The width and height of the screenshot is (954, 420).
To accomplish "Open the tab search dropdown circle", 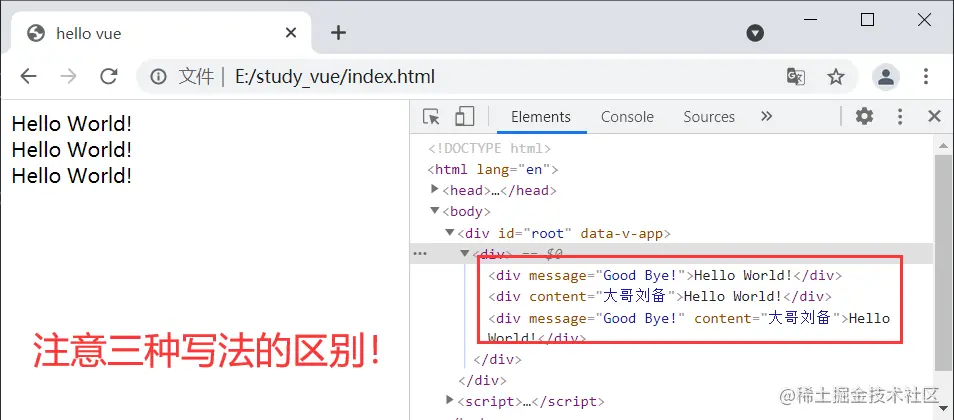I will pyautogui.click(x=755, y=33).
